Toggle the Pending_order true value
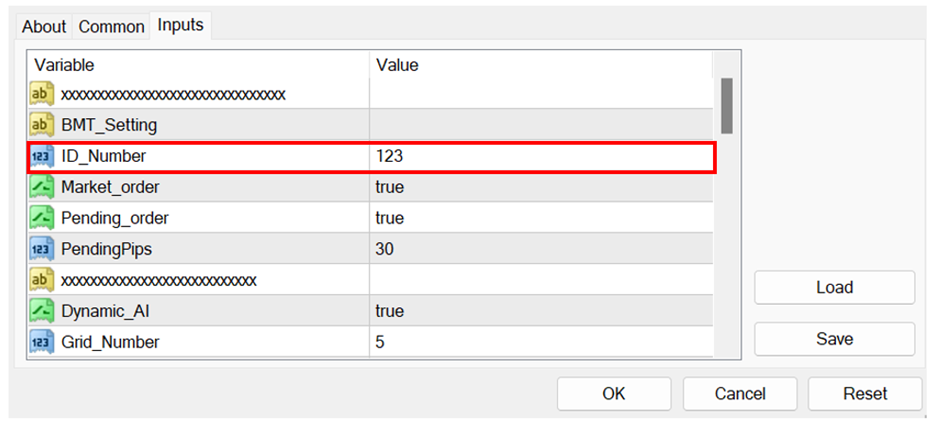This screenshot has height=421, width=940. 390,218
